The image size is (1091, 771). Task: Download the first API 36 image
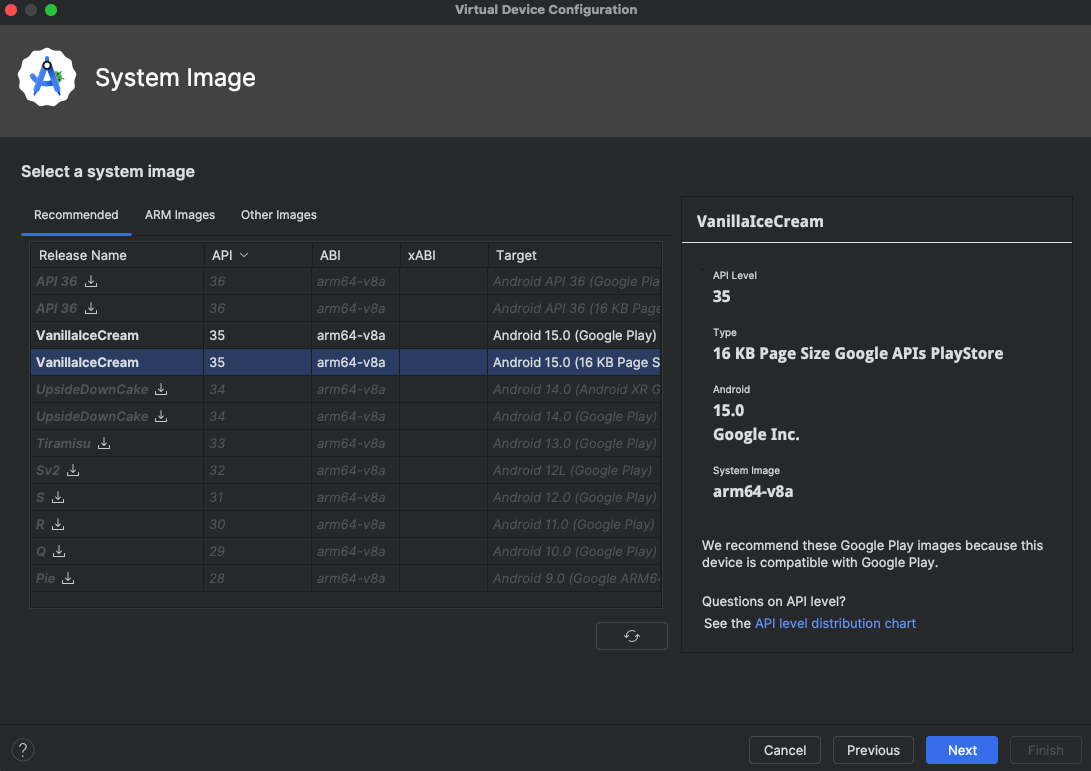(91, 281)
